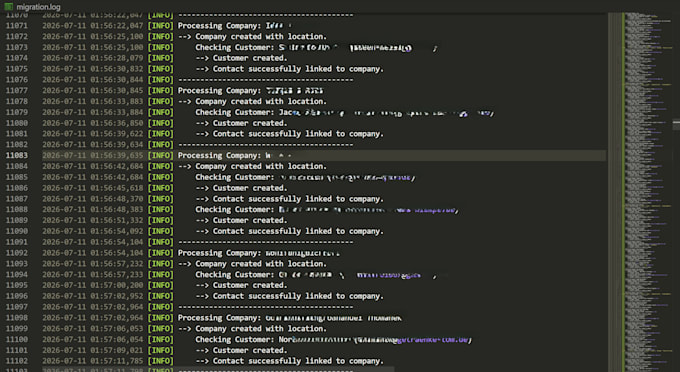680x372 pixels.
Task: Click timestamp 01:56:36,850 on line 11080
Action: point(117,123)
